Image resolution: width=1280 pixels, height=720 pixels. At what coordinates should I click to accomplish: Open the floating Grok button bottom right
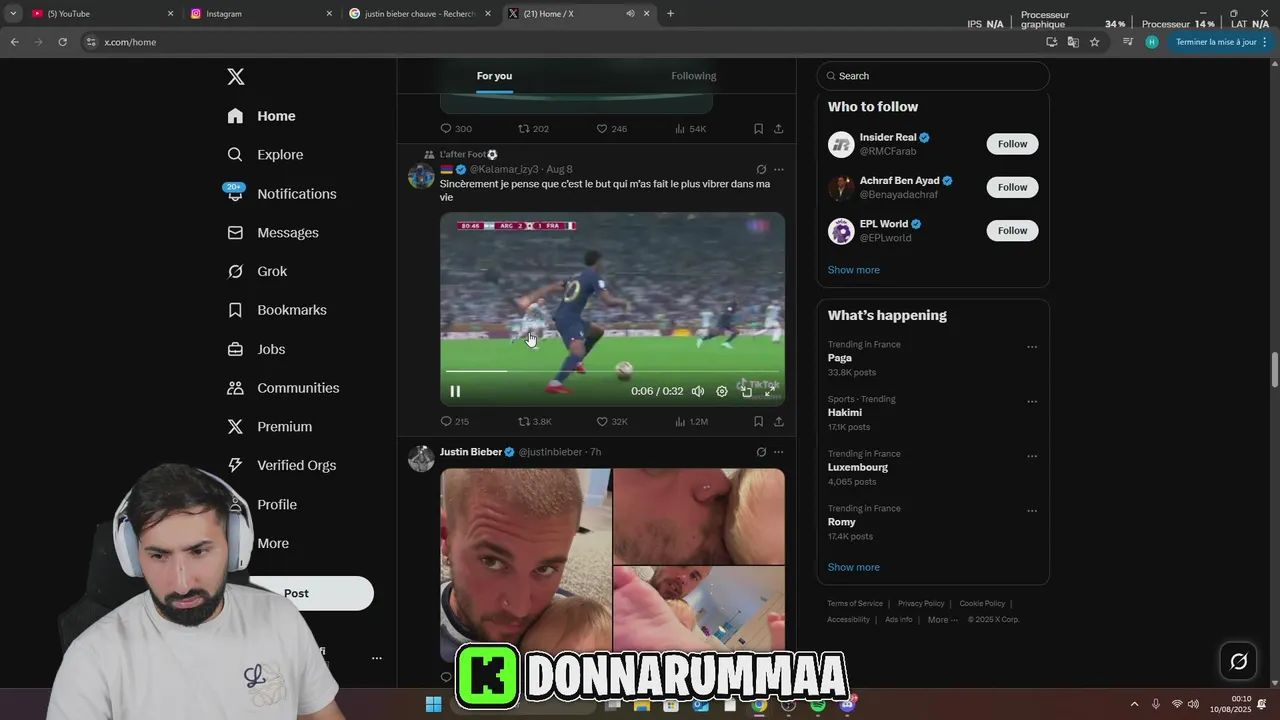[1238, 661]
